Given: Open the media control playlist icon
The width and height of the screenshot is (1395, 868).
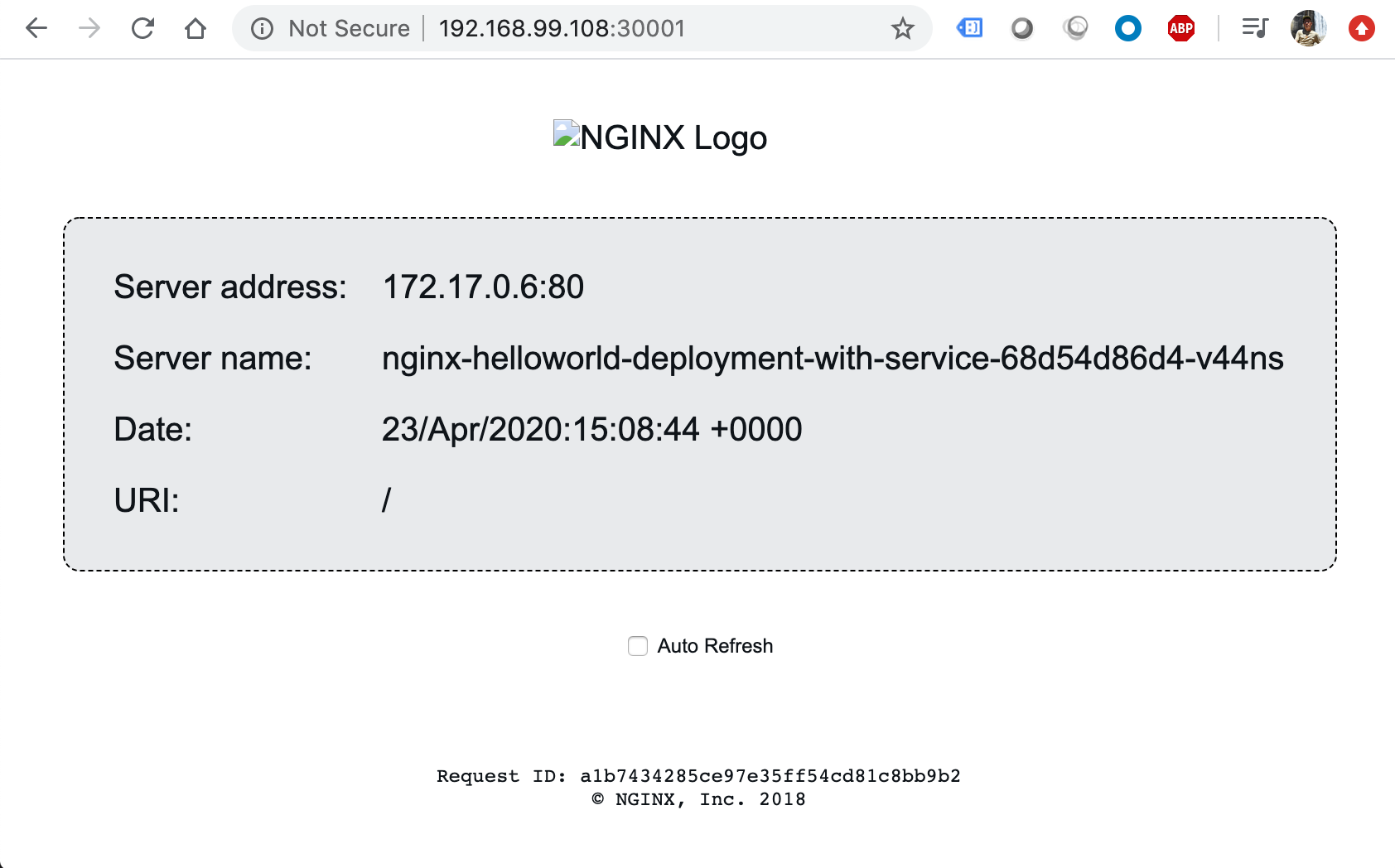Looking at the screenshot, I should point(1255,28).
